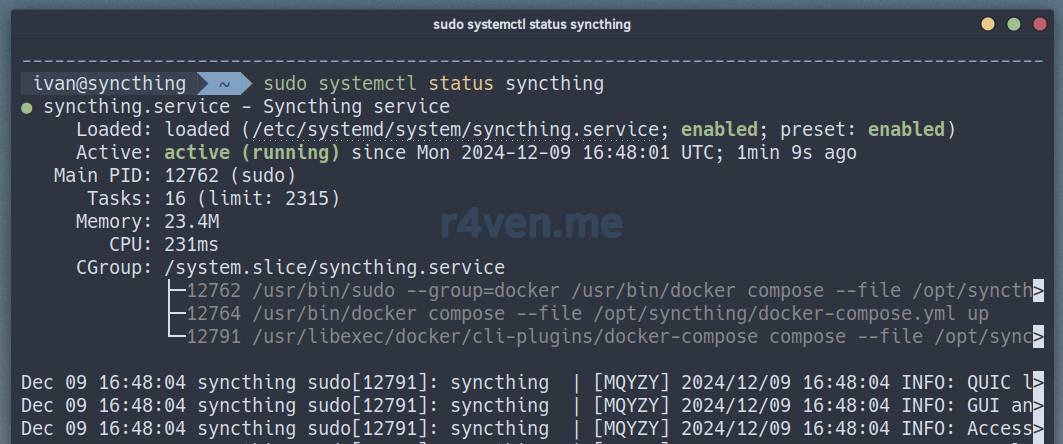The height and width of the screenshot is (444, 1063).
Task: Click the Main PID 12762 (sudo) value
Action: (230, 176)
